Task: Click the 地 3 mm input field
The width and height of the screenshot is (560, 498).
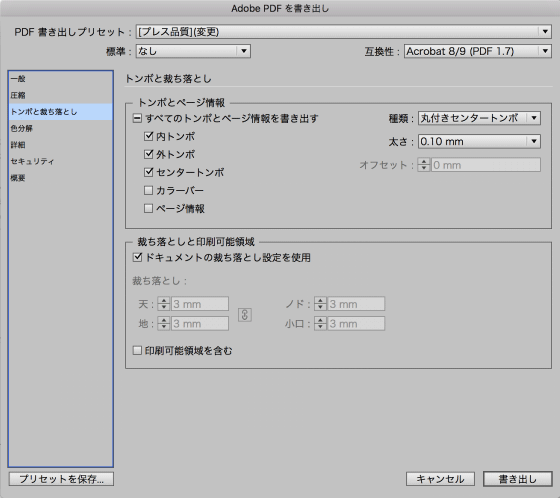Action: (x=200, y=323)
